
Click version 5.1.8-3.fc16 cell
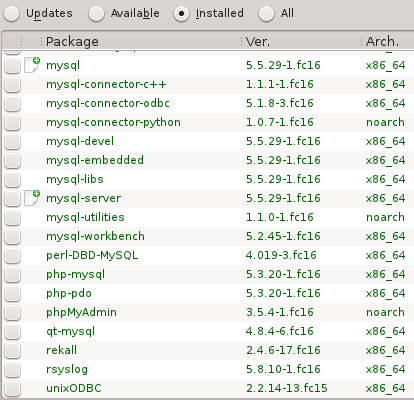(x=280, y=103)
